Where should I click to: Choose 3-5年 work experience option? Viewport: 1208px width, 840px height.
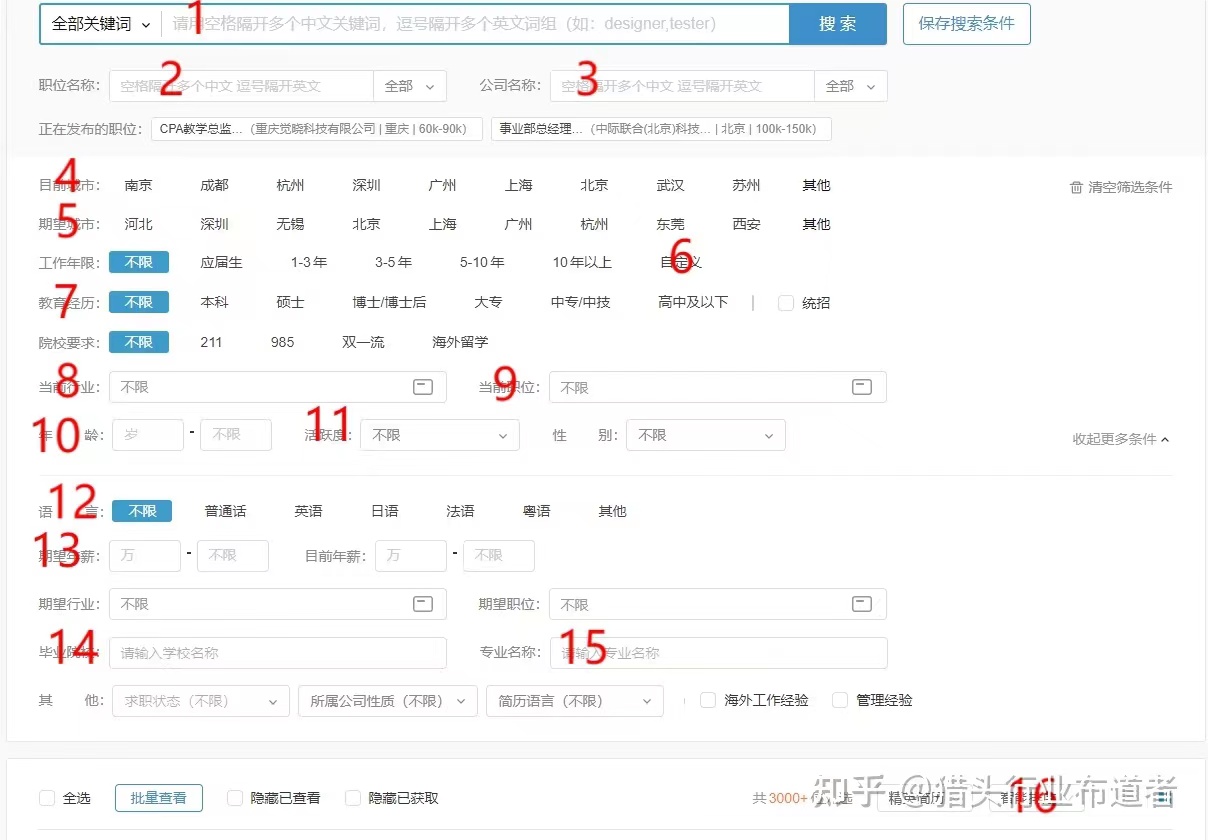point(393,262)
